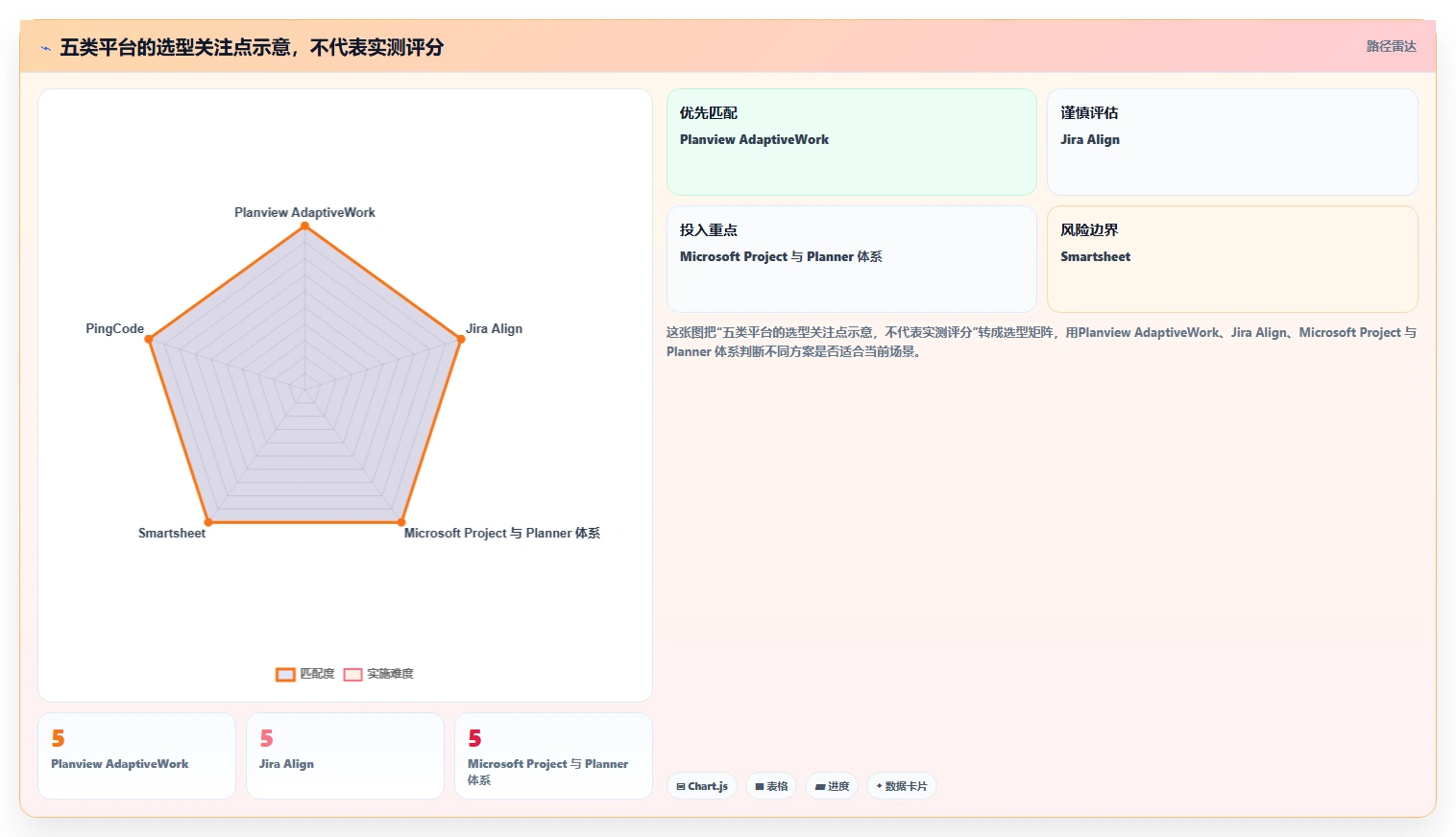Click the small icon before the header title
Image resolution: width=1456 pixels, height=837 pixels.
coord(45,48)
